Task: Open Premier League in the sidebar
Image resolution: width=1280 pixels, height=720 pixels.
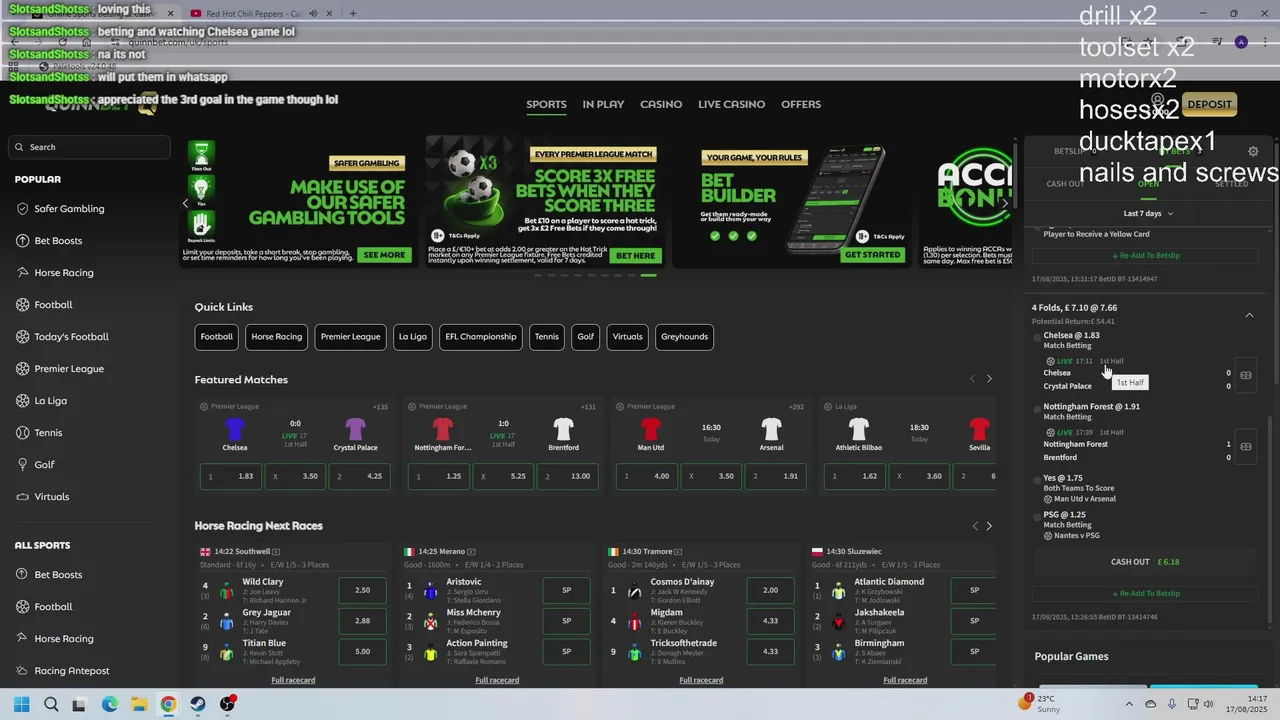Action: (x=60, y=369)
